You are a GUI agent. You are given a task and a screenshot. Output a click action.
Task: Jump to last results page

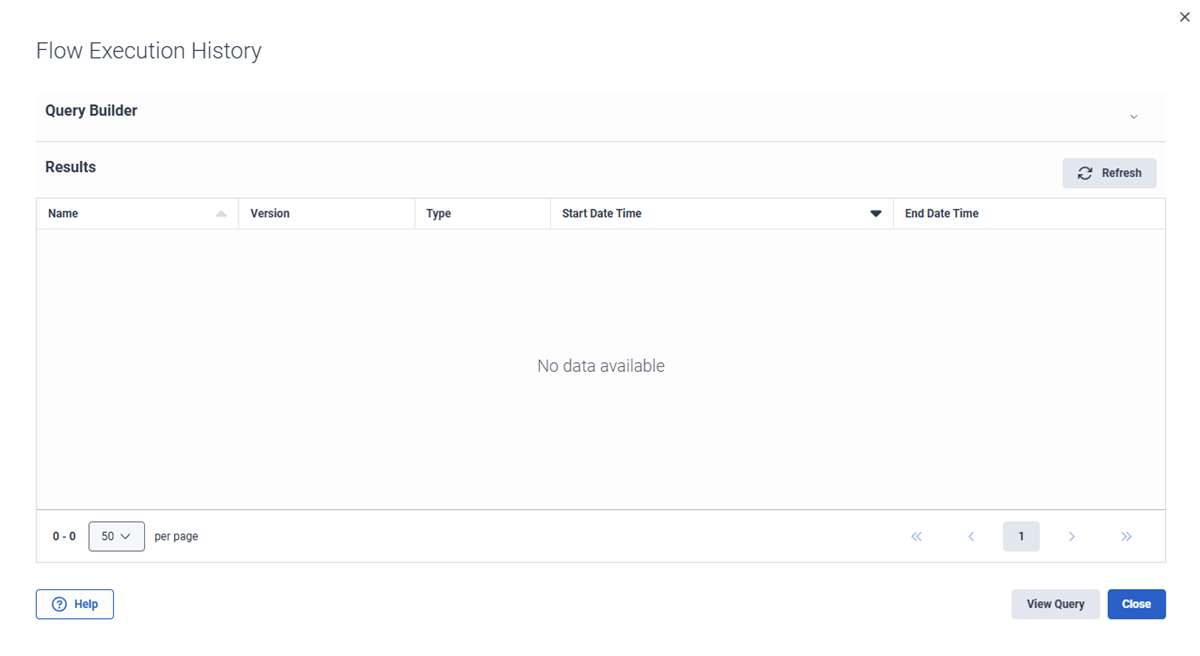pos(1126,537)
